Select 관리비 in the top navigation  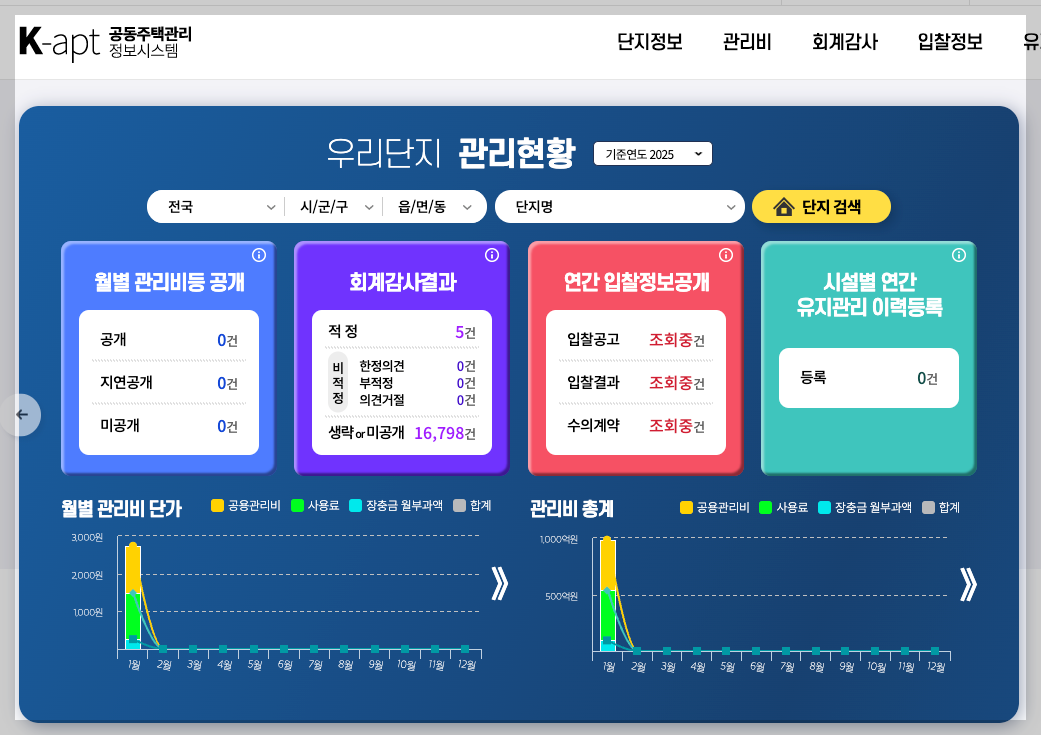point(746,40)
